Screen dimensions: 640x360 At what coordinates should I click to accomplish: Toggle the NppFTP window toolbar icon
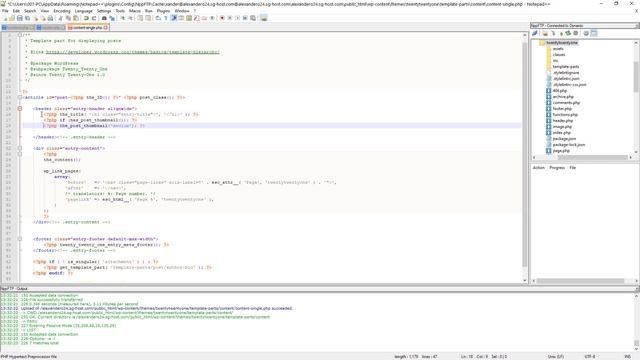pyautogui.click(x=264, y=18)
